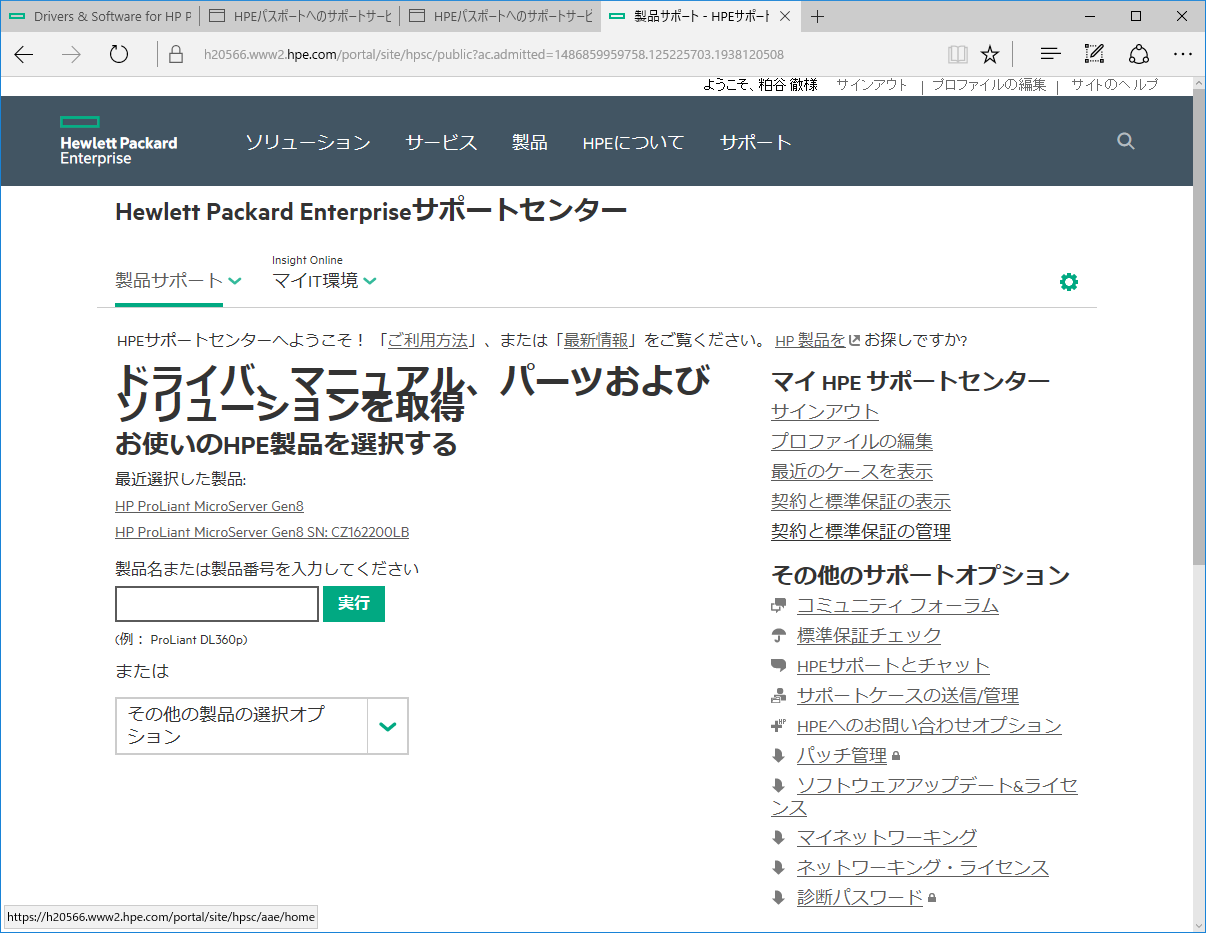Close the active 製品サポート tab

click(x=784, y=17)
